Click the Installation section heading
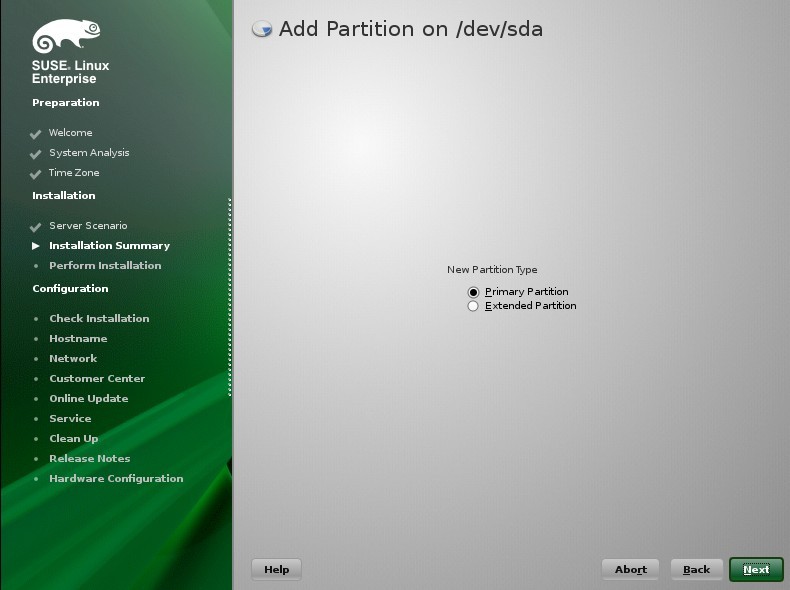 [63, 195]
